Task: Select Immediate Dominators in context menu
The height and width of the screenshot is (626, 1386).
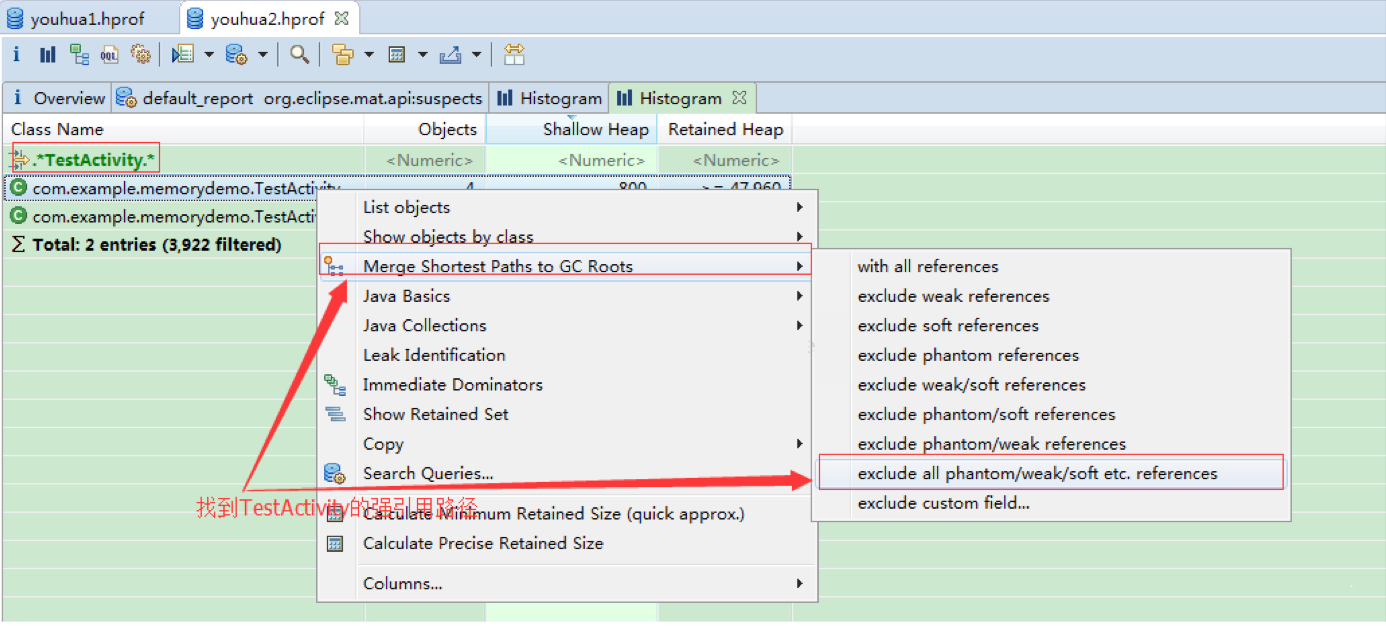Action: (x=452, y=385)
